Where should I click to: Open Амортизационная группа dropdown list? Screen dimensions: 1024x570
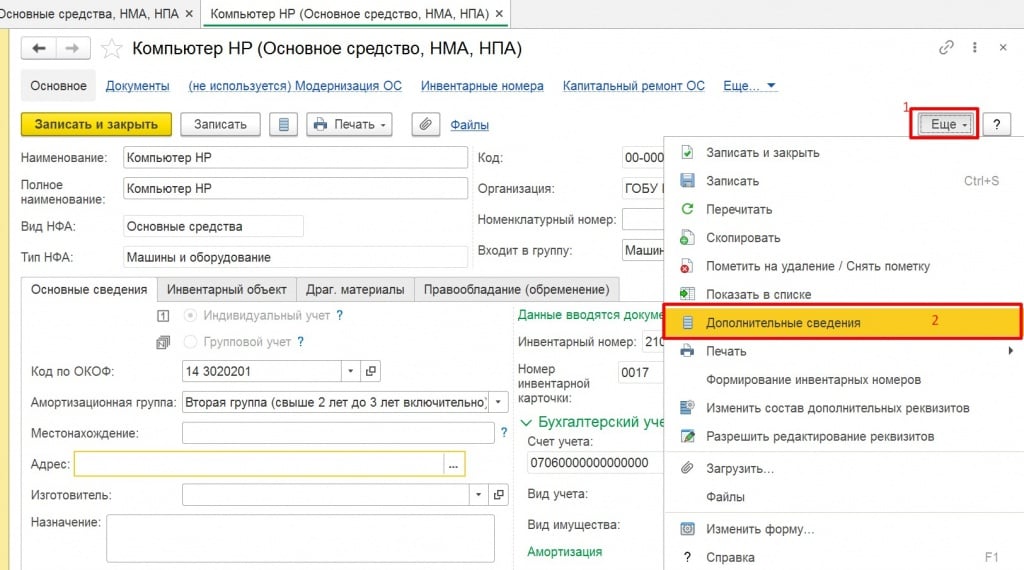500,402
